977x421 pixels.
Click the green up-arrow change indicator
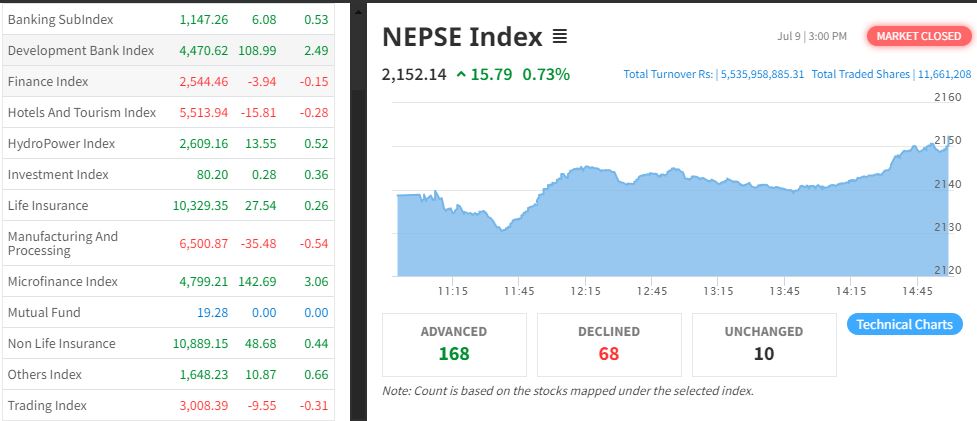click(459, 74)
